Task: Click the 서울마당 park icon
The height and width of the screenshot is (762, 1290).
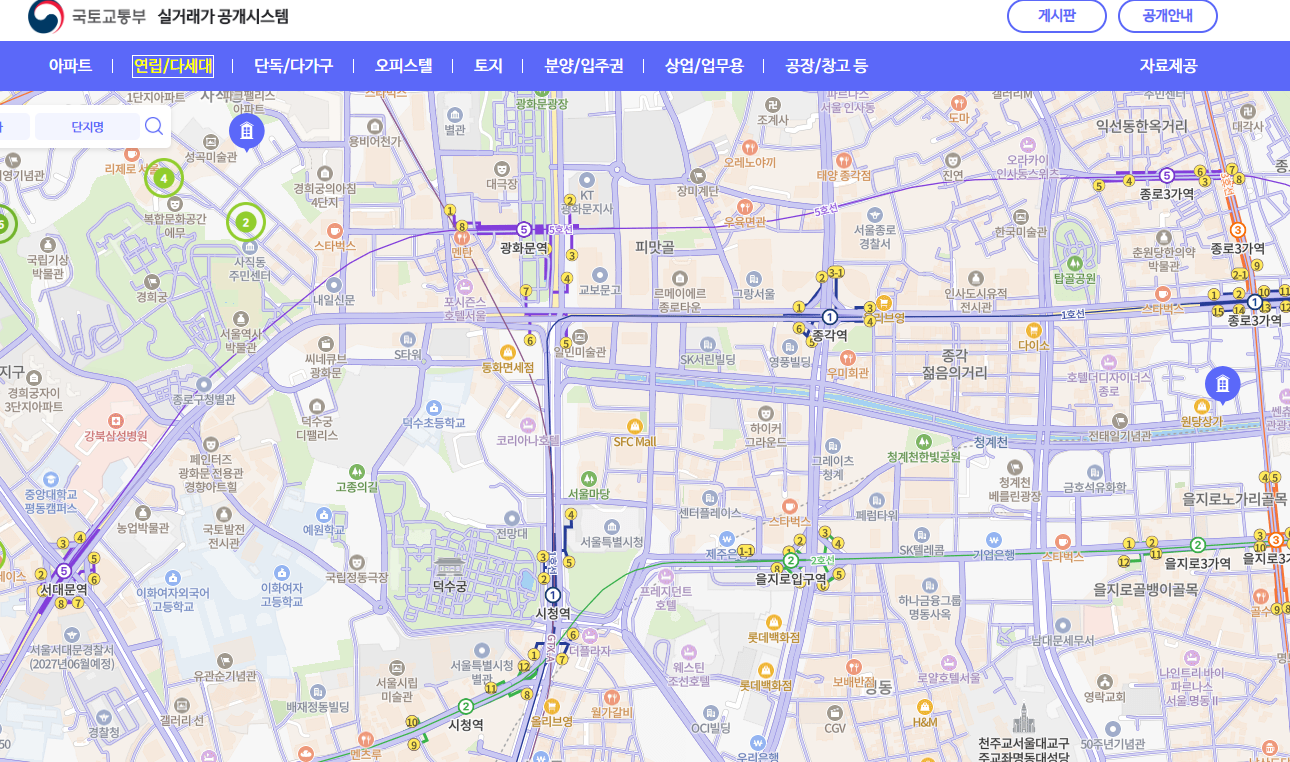Action: [588, 478]
